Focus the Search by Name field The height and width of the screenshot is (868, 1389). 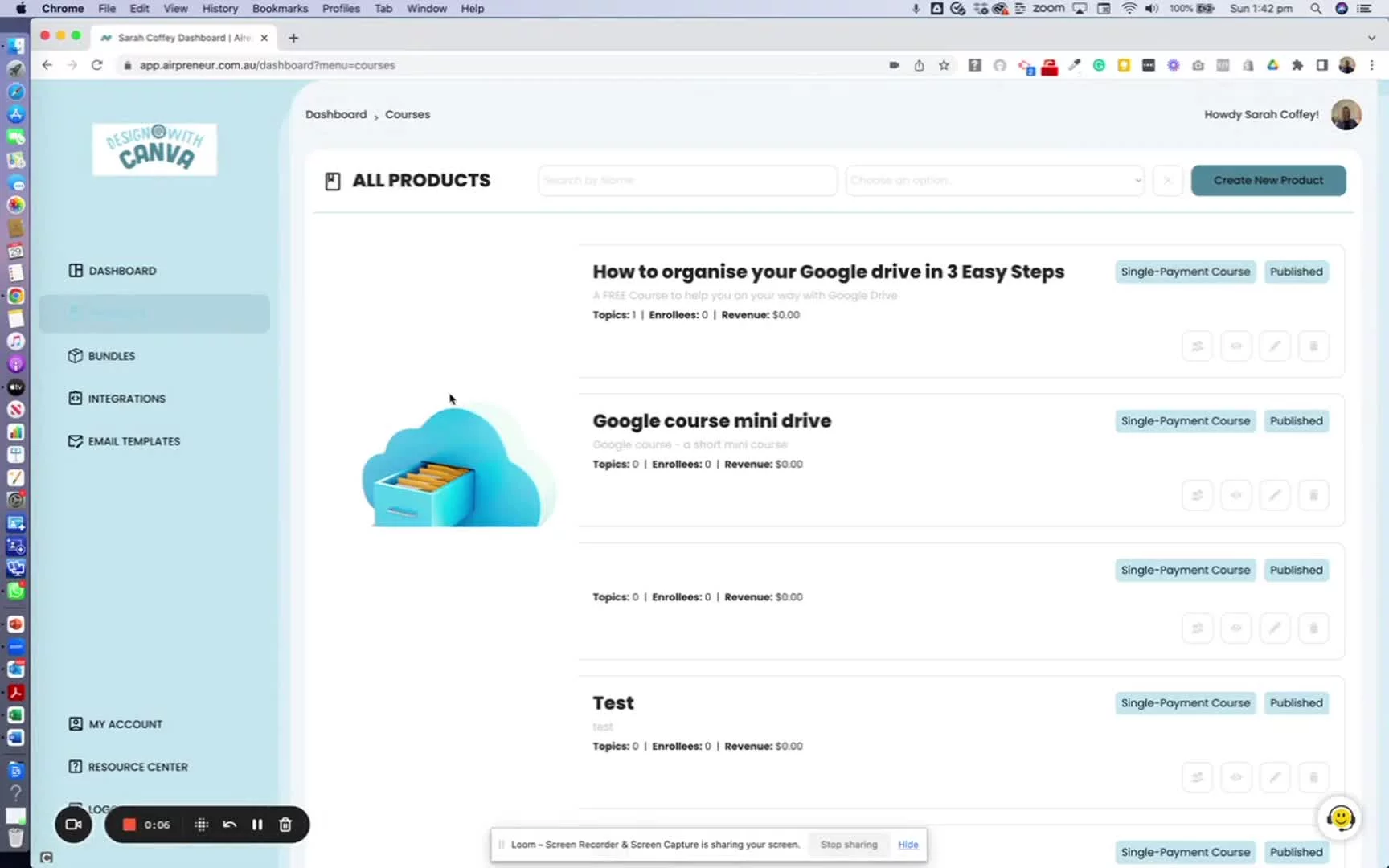coord(687,180)
